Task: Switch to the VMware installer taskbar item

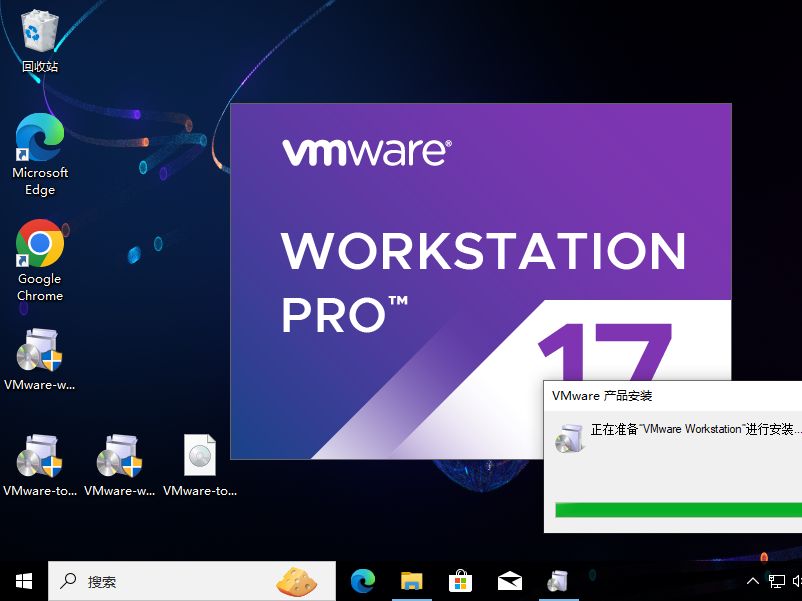Action: point(559,581)
